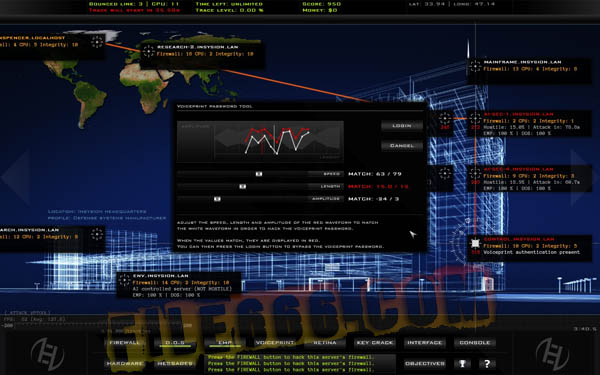Open the Voiceprint tool button

pos(275,342)
